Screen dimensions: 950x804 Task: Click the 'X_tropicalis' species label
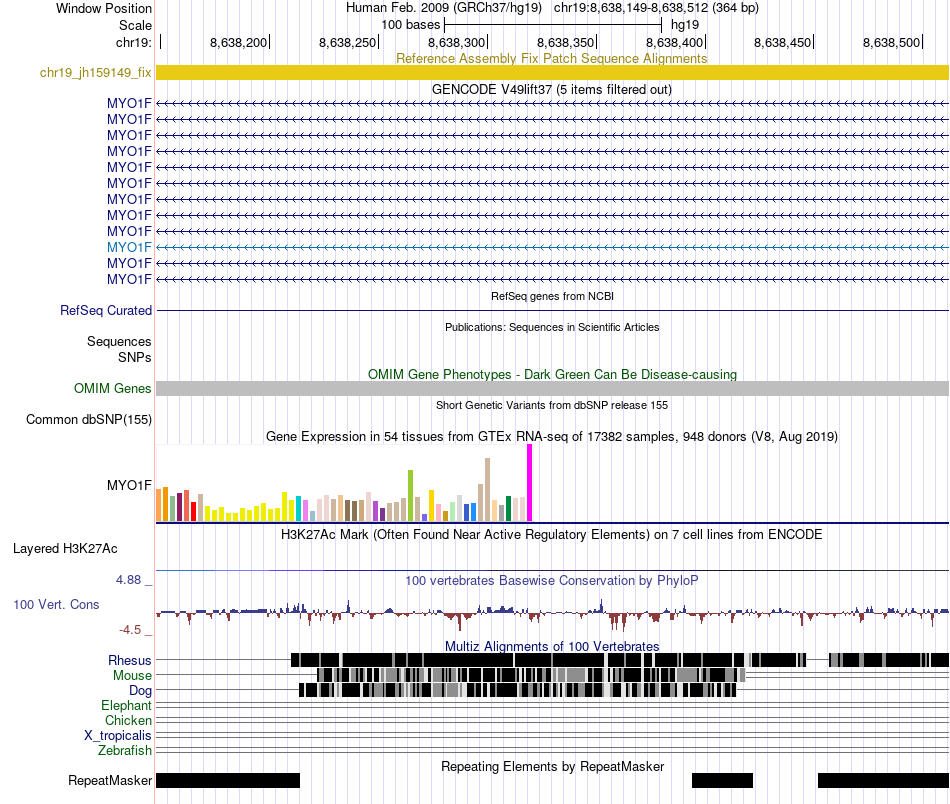[x=117, y=736]
